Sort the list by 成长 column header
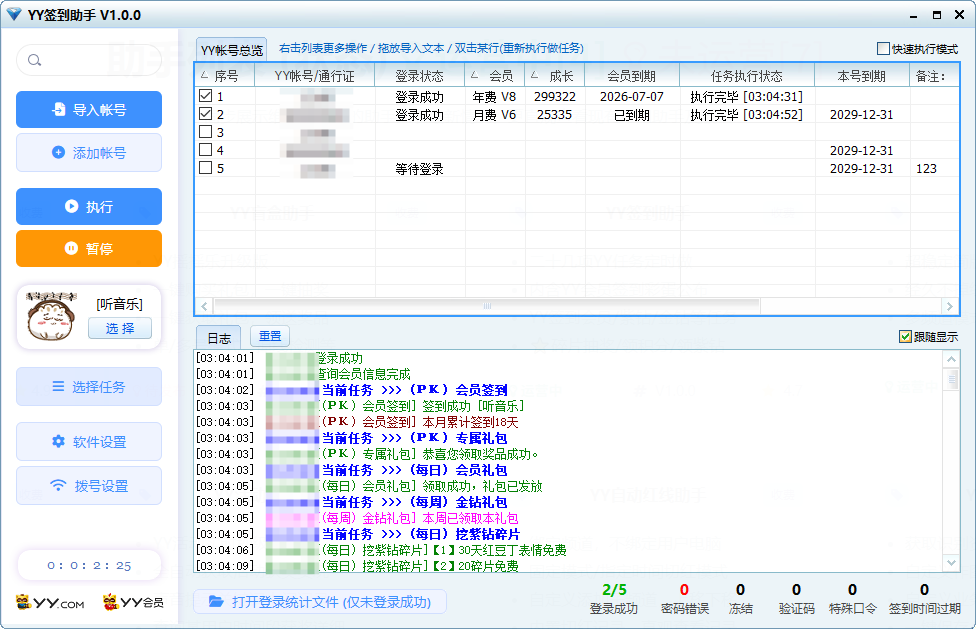Viewport: 976px width, 629px height. pyautogui.click(x=555, y=76)
